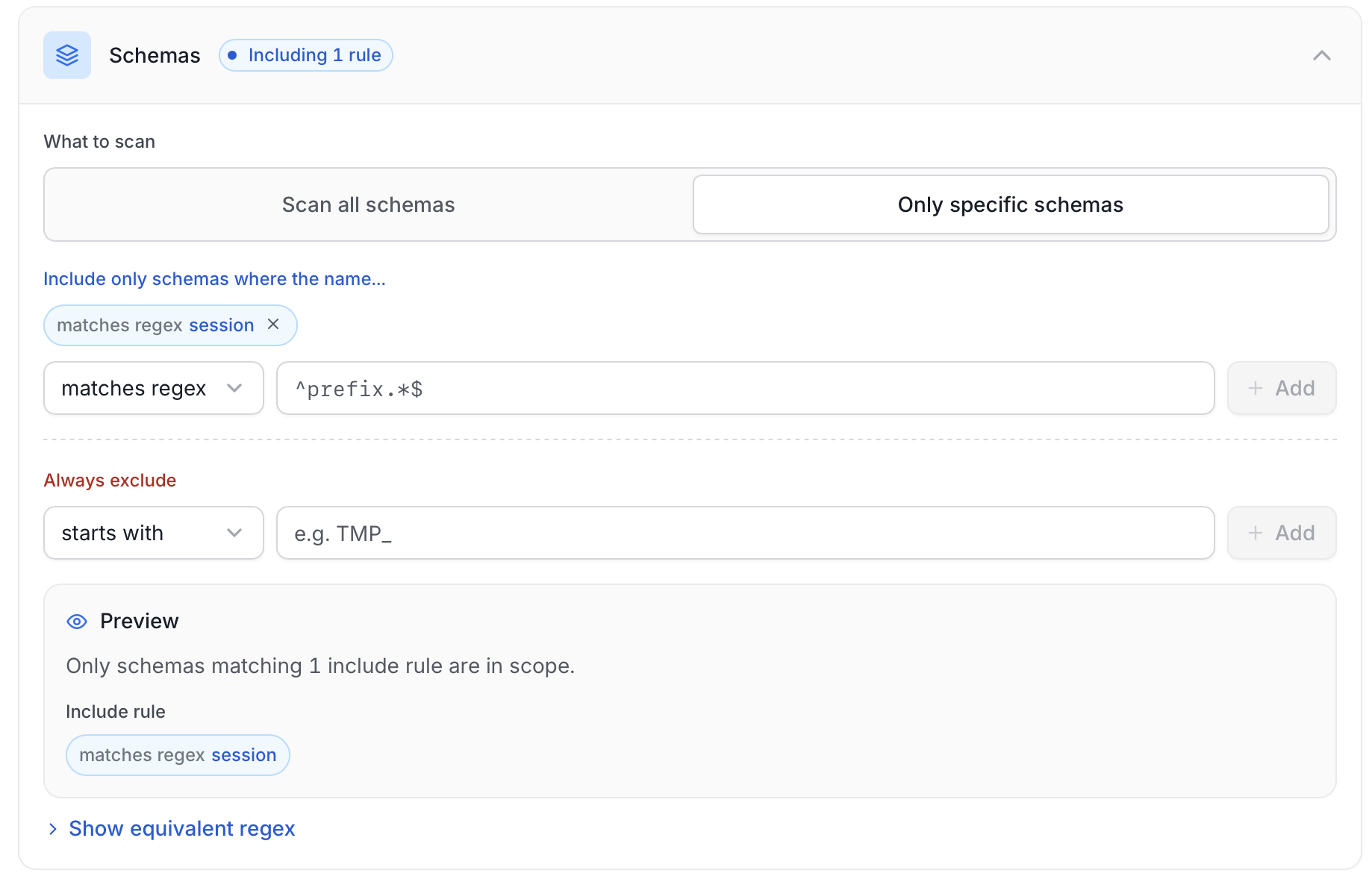The height and width of the screenshot is (879, 1372).
Task: Select the Scan all schemas option
Action: tap(369, 204)
